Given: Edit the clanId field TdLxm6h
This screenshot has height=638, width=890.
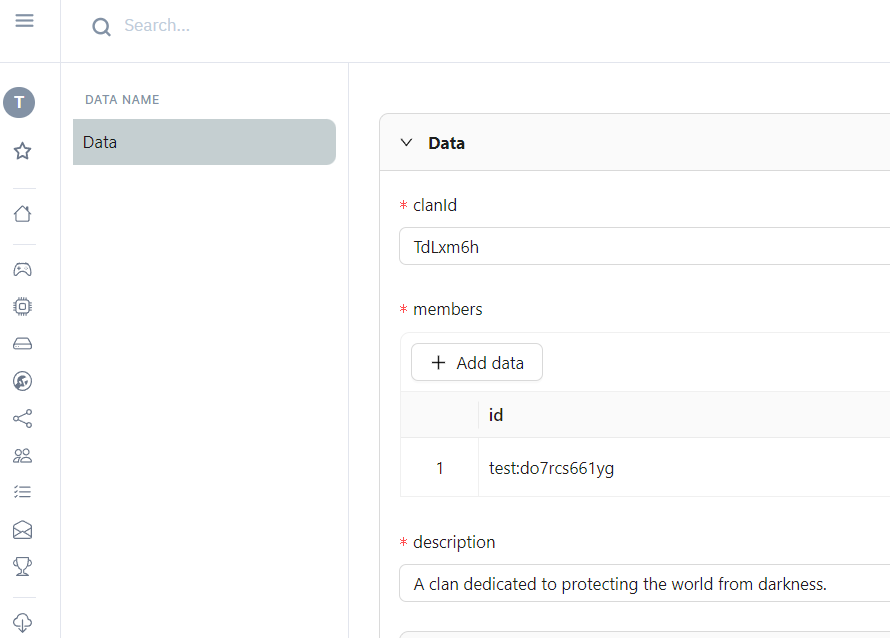Looking at the screenshot, I should (x=644, y=246).
